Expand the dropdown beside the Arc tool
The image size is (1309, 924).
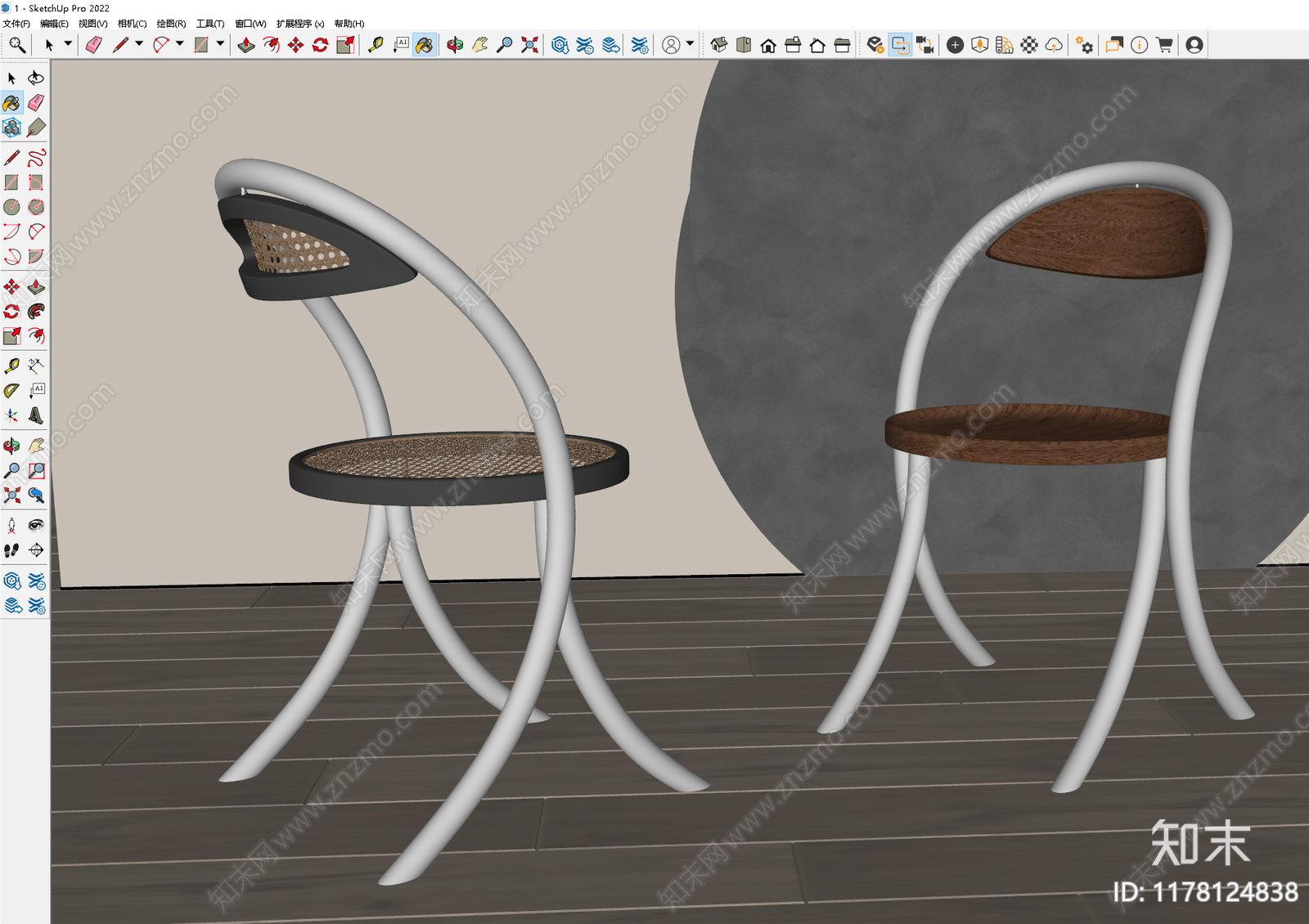[179, 44]
